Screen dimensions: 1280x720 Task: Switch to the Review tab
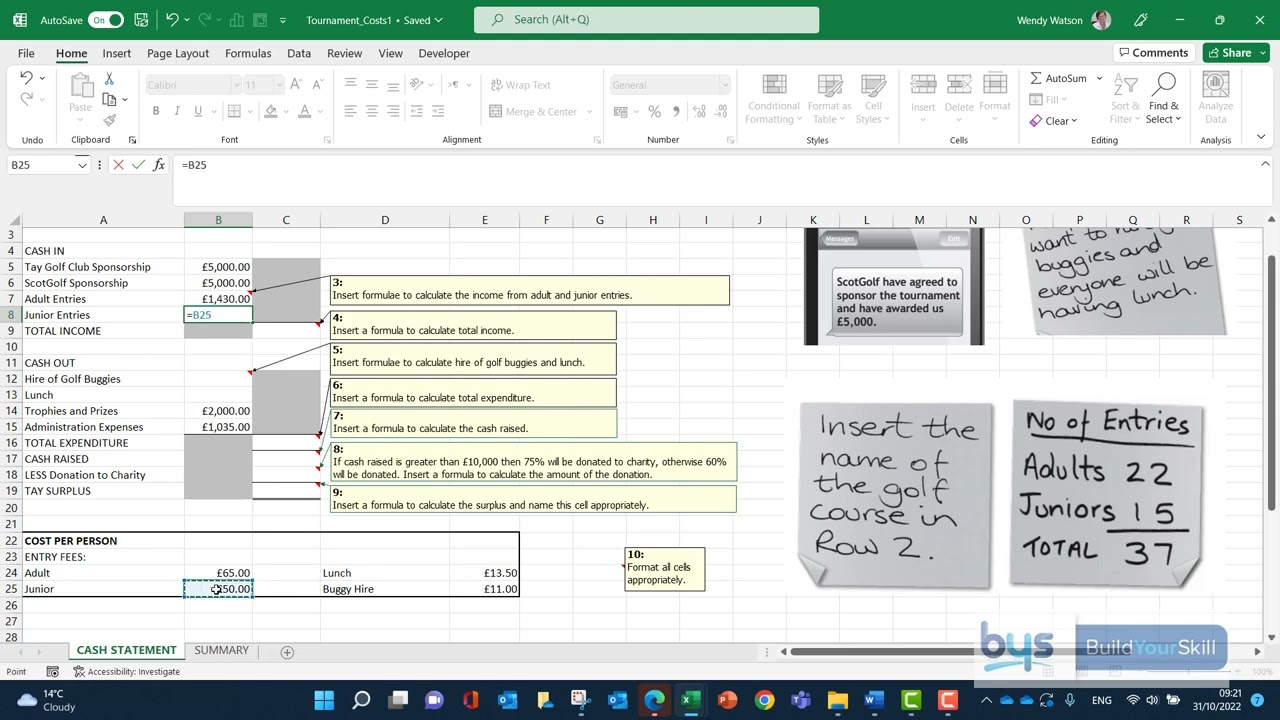tap(344, 53)
